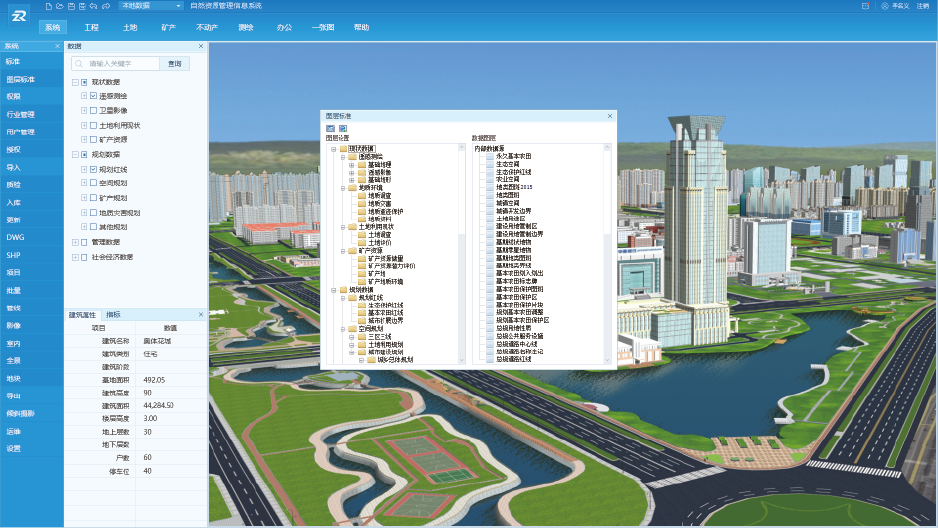Click the undo arrow icon
This screenshot has width=938, height=528.
pos(93,6)
